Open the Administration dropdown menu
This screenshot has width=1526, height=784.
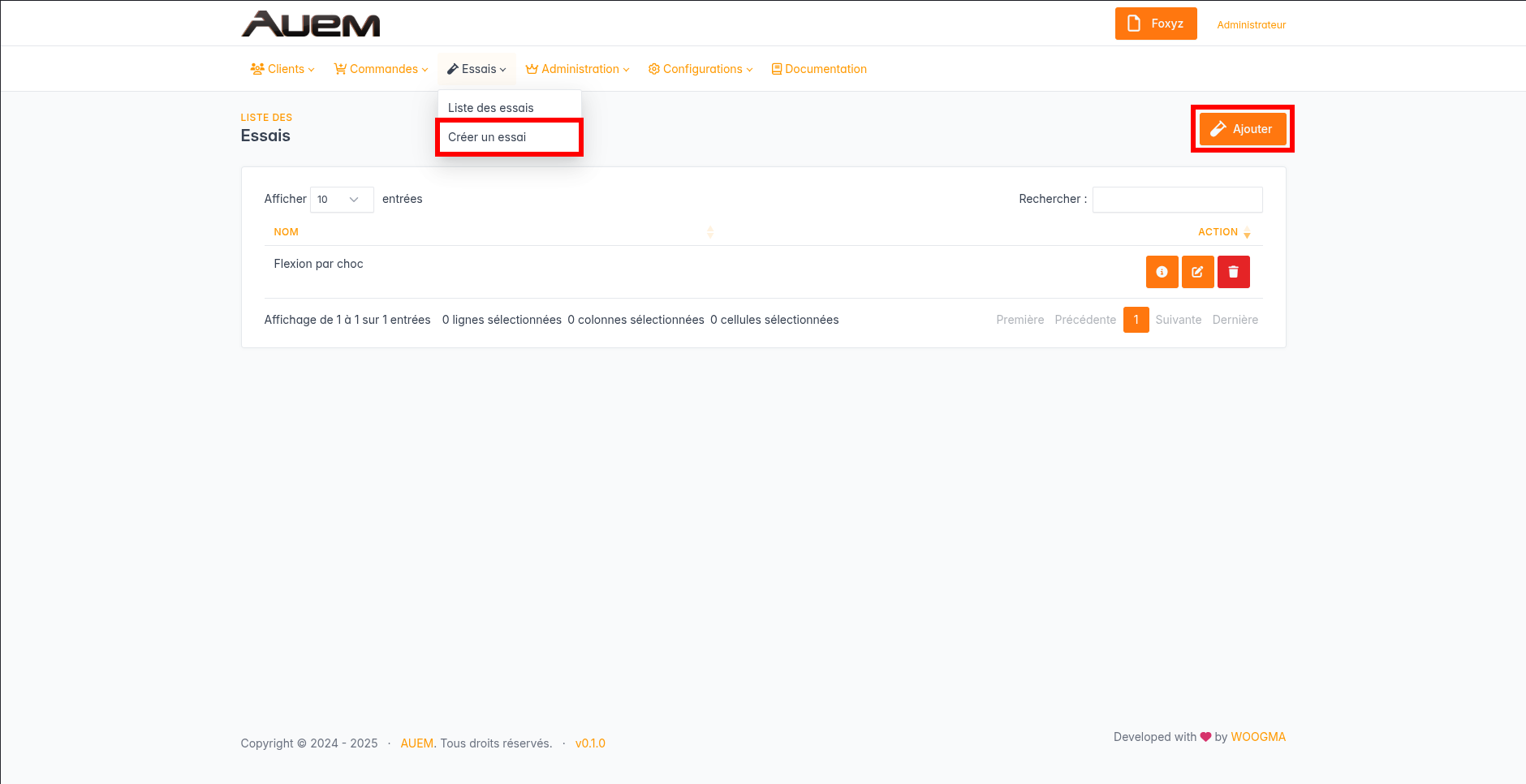(x=577, y=69)
